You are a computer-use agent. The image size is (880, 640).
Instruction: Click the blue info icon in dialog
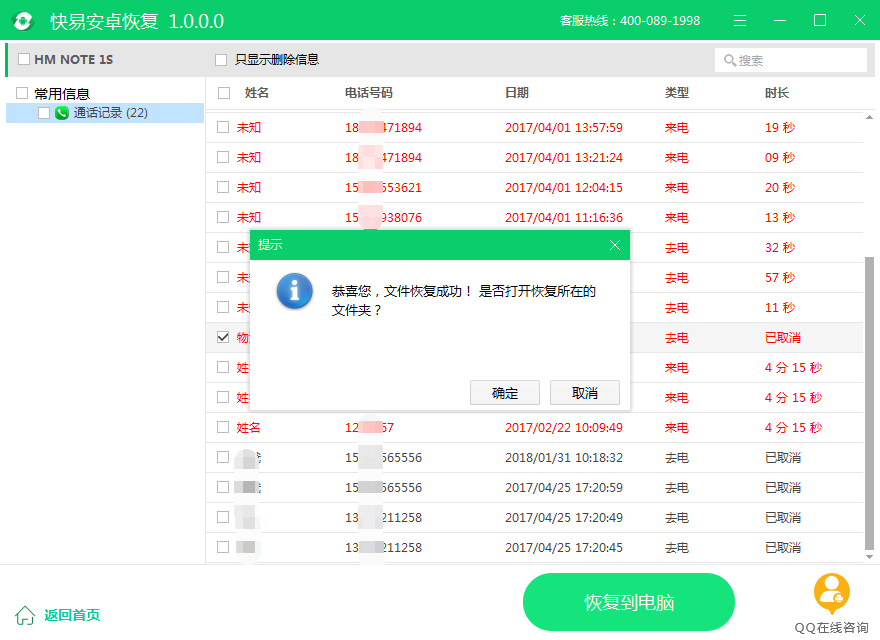[294, 291]
